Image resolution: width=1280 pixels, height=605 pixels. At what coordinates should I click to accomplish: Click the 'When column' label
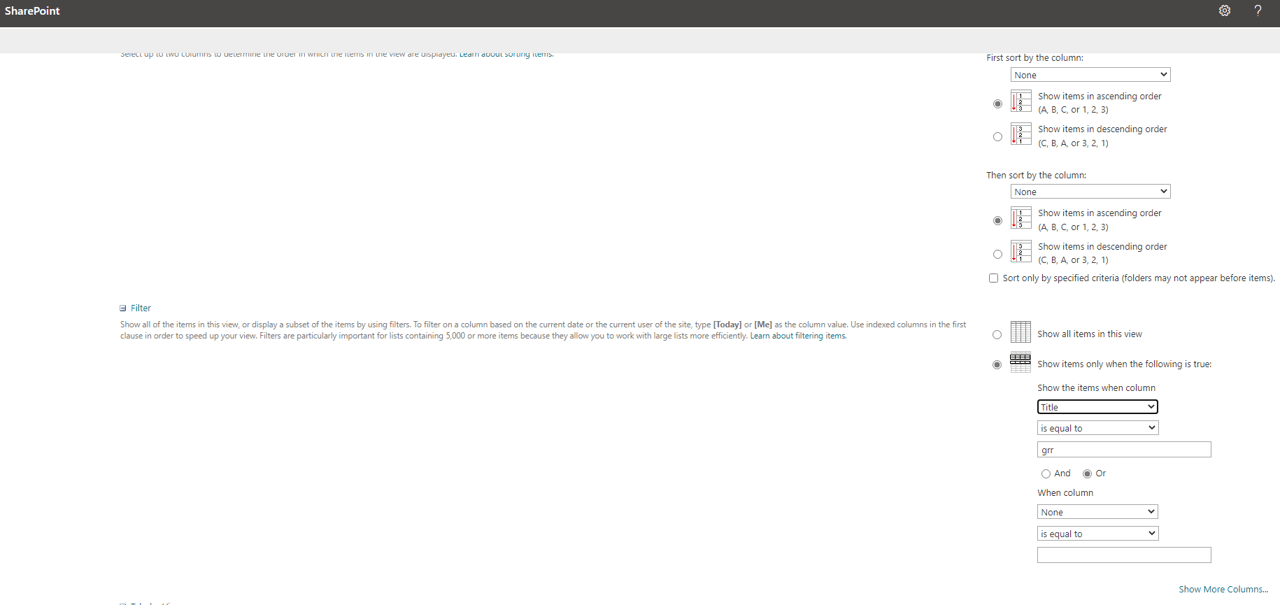1065,493
